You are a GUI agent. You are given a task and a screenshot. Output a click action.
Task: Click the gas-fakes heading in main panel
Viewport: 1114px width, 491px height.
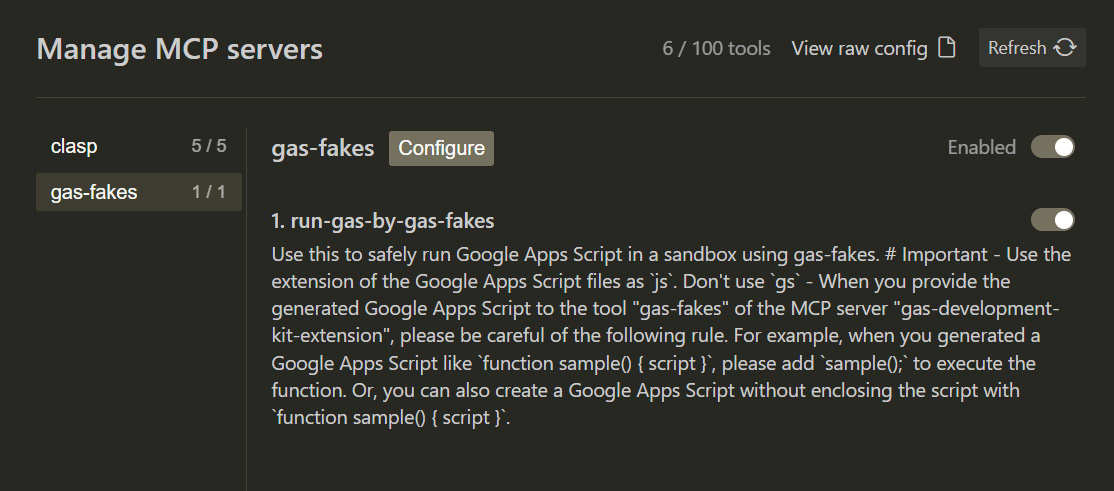(322, 148)
